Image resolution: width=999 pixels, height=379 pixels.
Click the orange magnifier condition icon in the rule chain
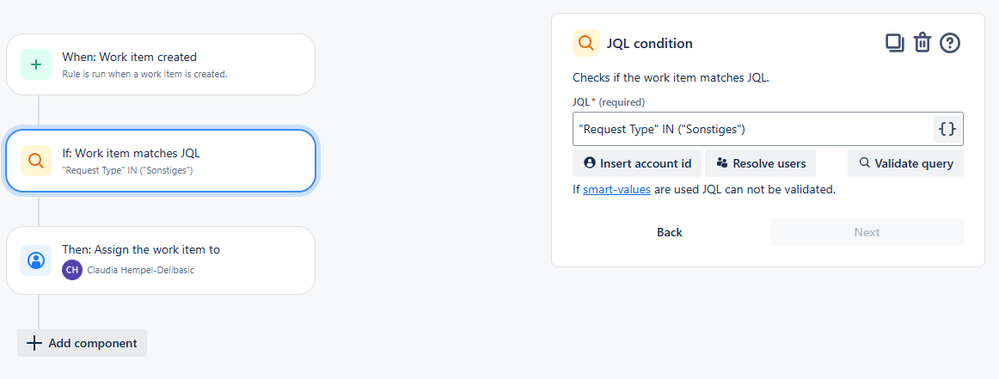tap(36, 161)
